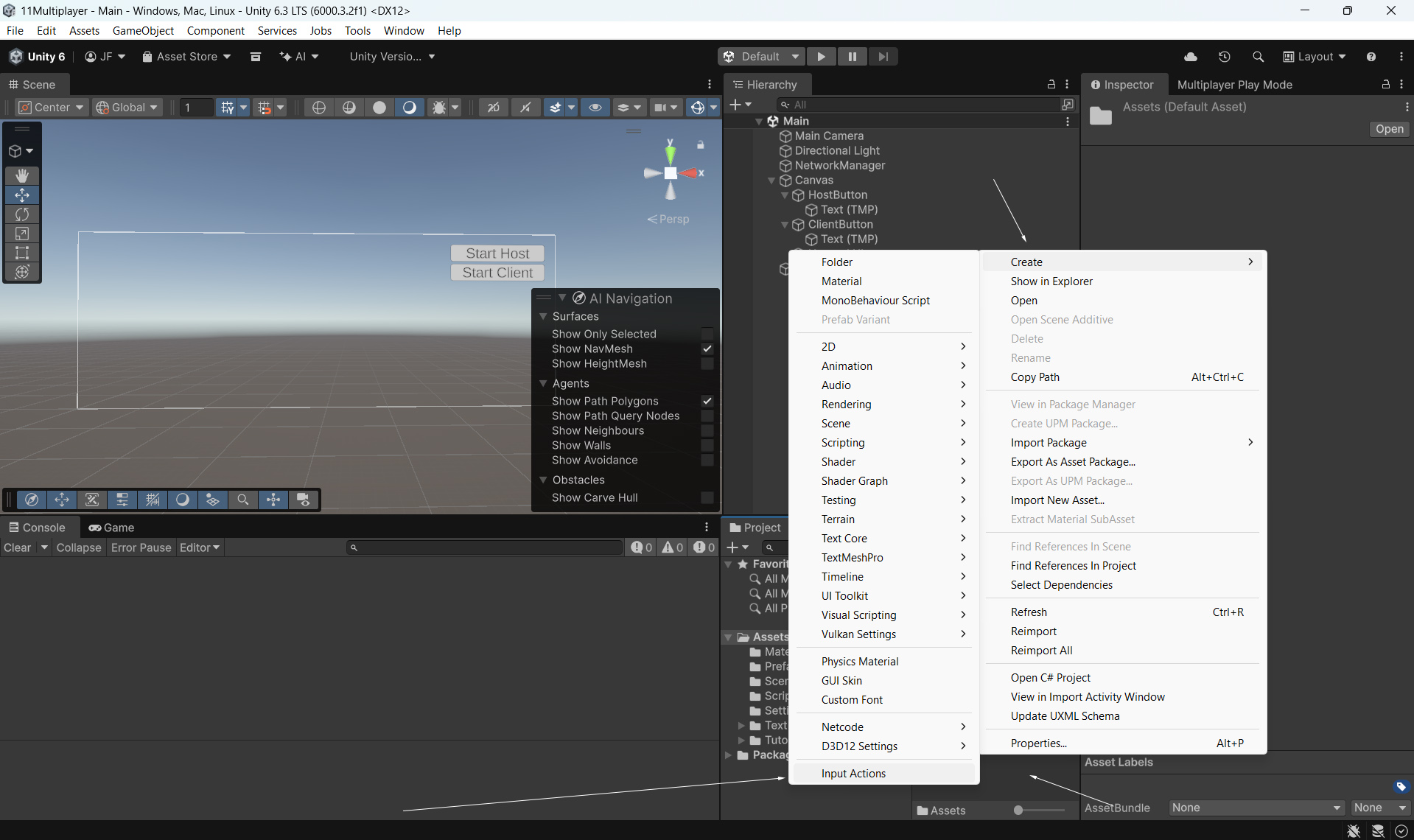1414x840 pixels.
Task: Open Unity Cloud icon in toolbar
Action: [1190, 57]
